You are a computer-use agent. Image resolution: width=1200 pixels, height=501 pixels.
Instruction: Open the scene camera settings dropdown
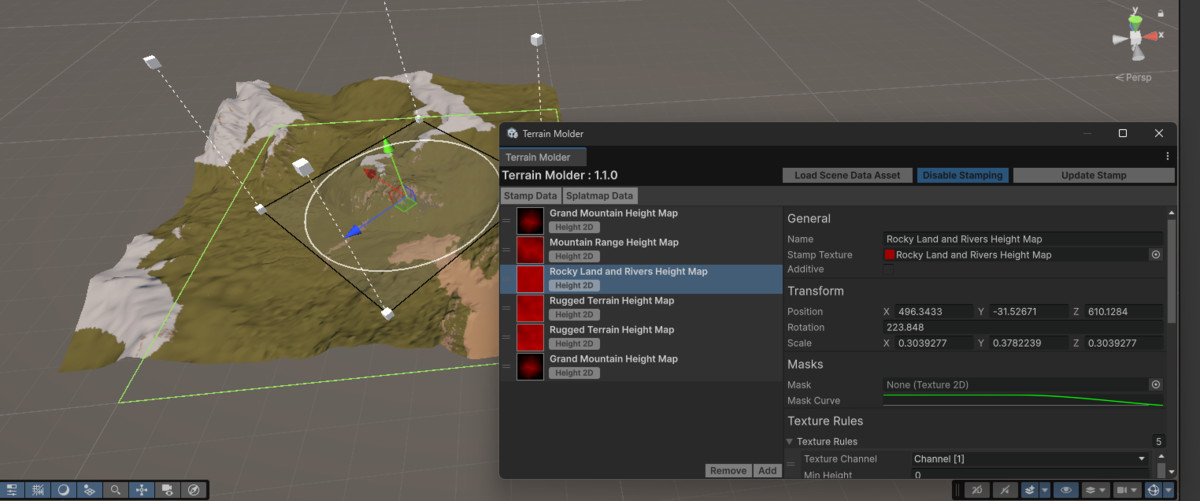(x=1127, y=490)
